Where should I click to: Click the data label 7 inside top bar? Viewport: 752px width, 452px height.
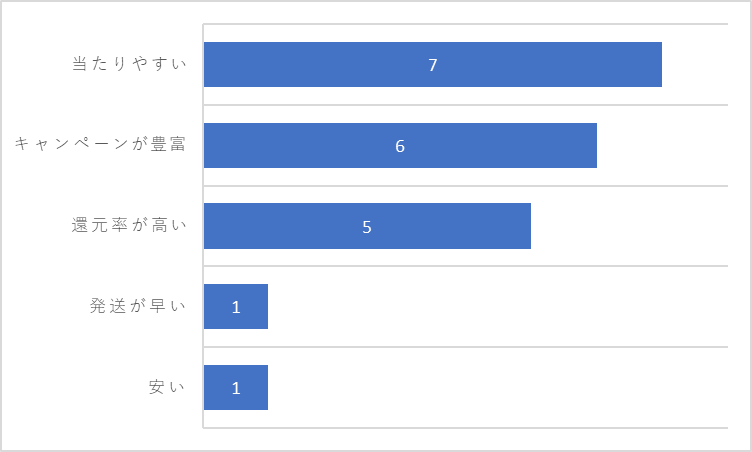433,65
